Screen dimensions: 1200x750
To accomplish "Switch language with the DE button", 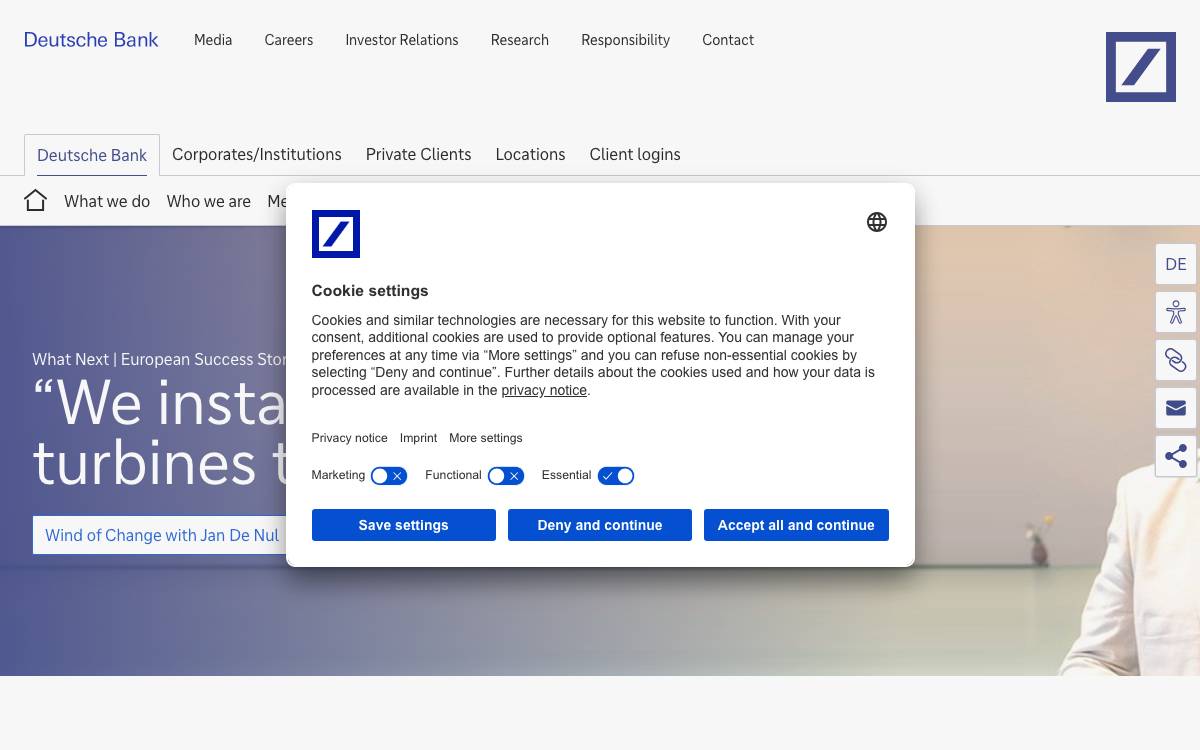I will coord(1176,264).
